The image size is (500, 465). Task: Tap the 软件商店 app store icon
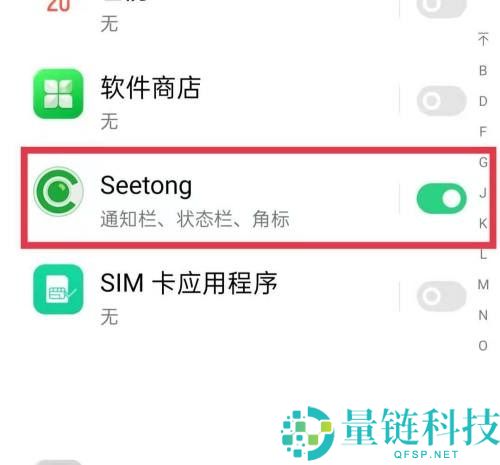[58, 94]
